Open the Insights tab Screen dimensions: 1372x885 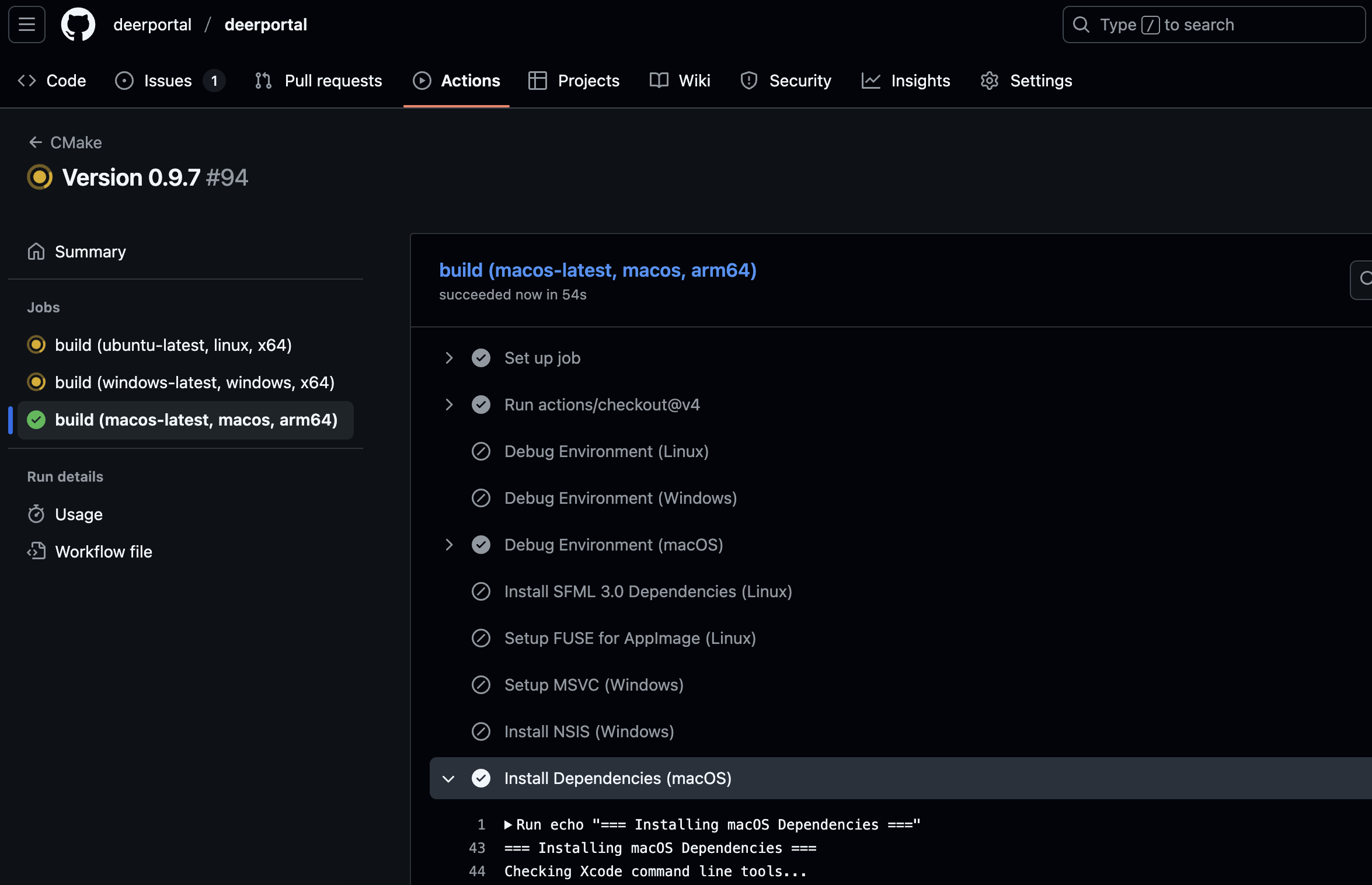click(x=906, y=81)
